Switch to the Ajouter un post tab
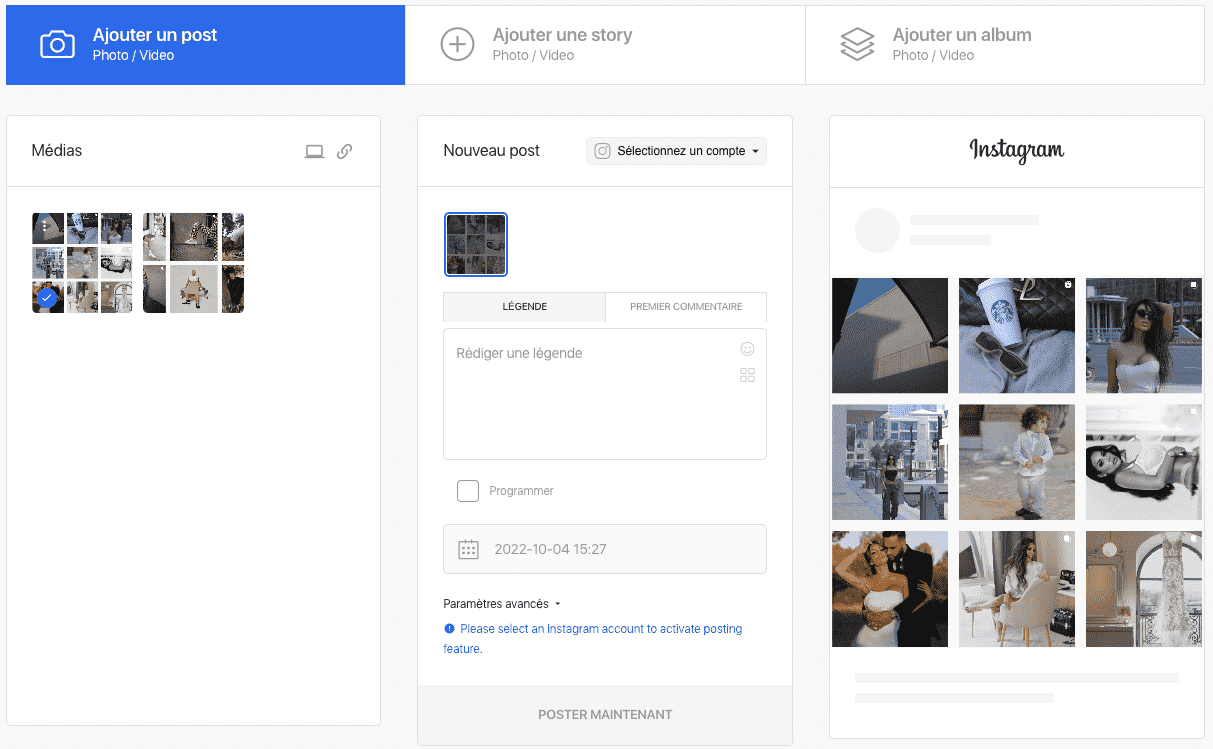This screenshot has height=749, width=1213. pyautogui.click(x=206, y=44)
